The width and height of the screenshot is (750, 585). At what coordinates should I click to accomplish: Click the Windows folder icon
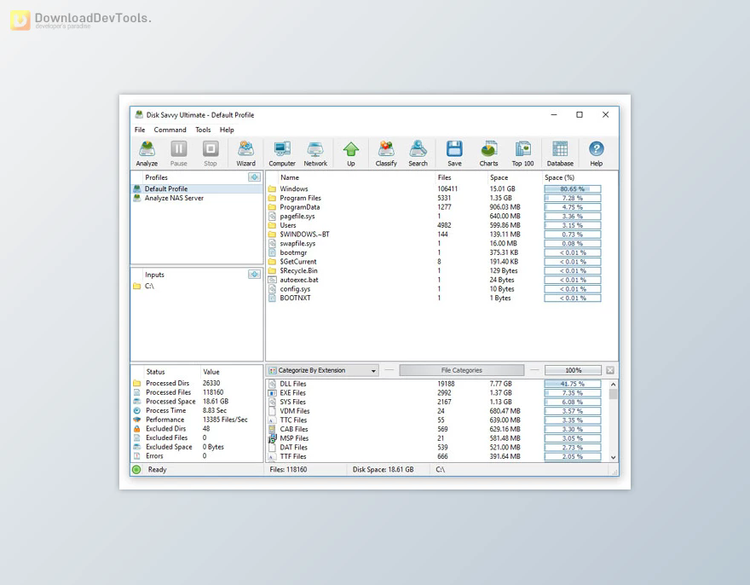tap(272, 189)
